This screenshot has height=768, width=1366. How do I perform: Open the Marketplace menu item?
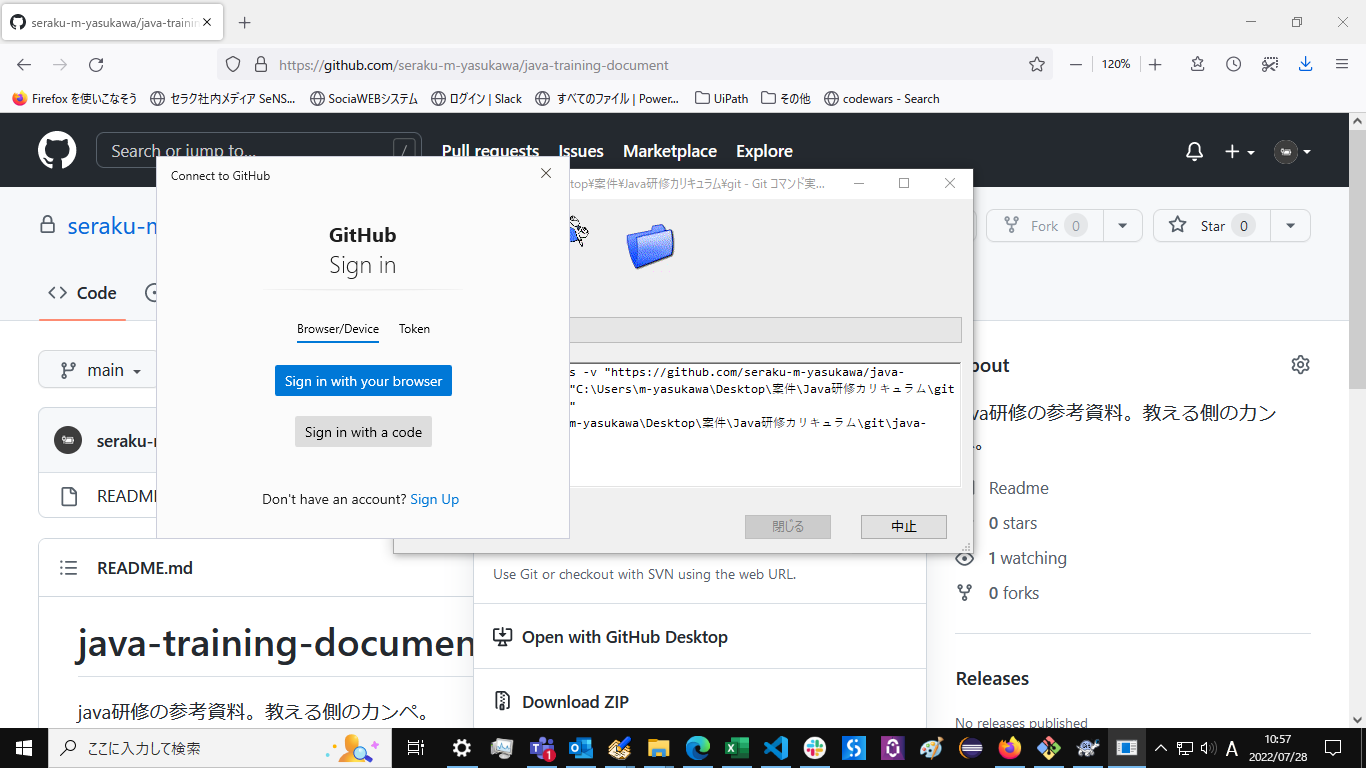[670, 151]
